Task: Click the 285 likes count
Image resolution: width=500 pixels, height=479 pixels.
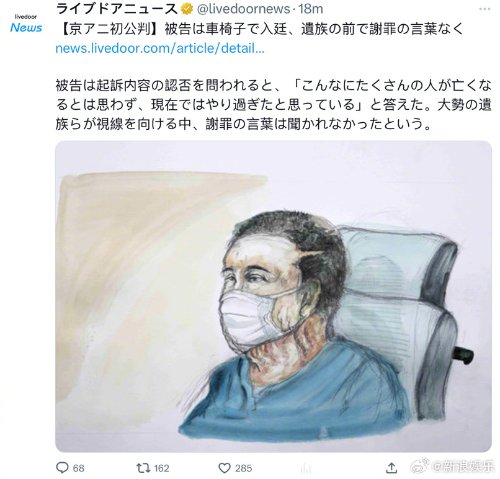Action: (x=244, y=468)
